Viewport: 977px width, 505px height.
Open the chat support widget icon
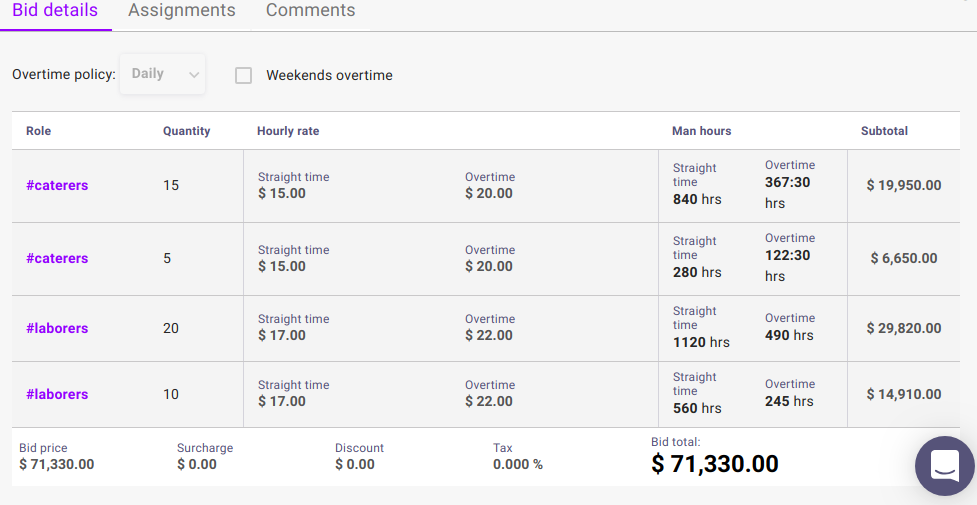pos(944,465)
